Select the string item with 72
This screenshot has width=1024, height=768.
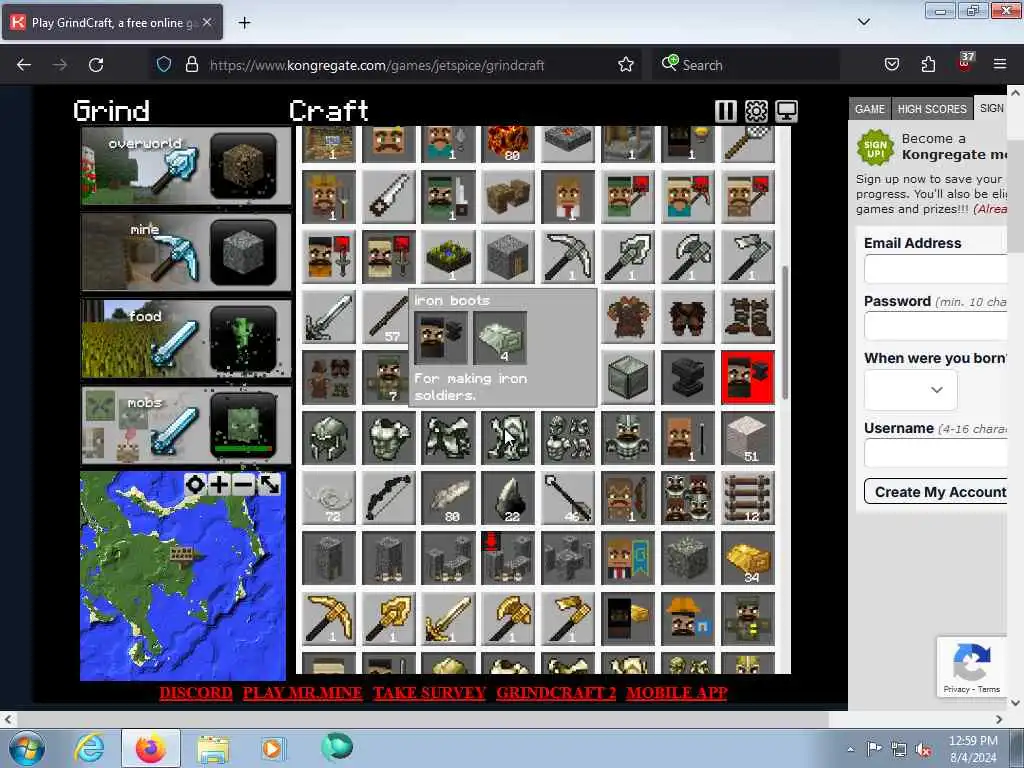tap(329, 498)
